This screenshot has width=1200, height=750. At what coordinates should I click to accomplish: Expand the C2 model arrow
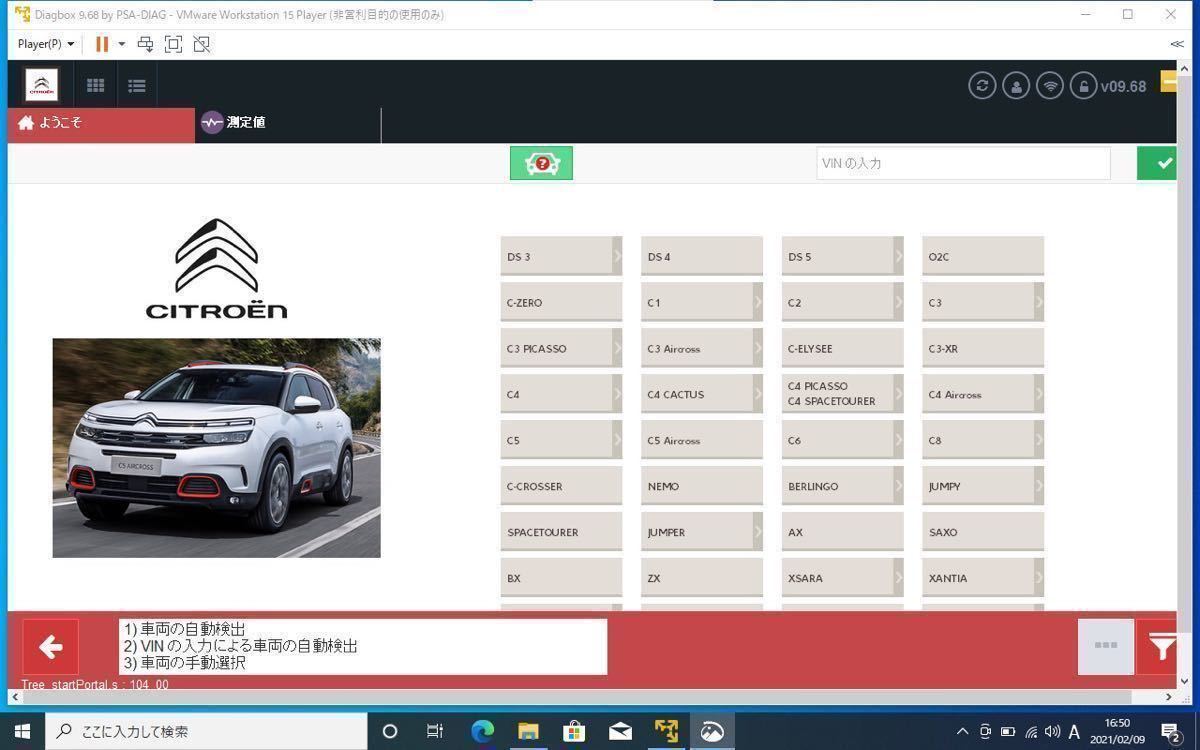(899, 303)
